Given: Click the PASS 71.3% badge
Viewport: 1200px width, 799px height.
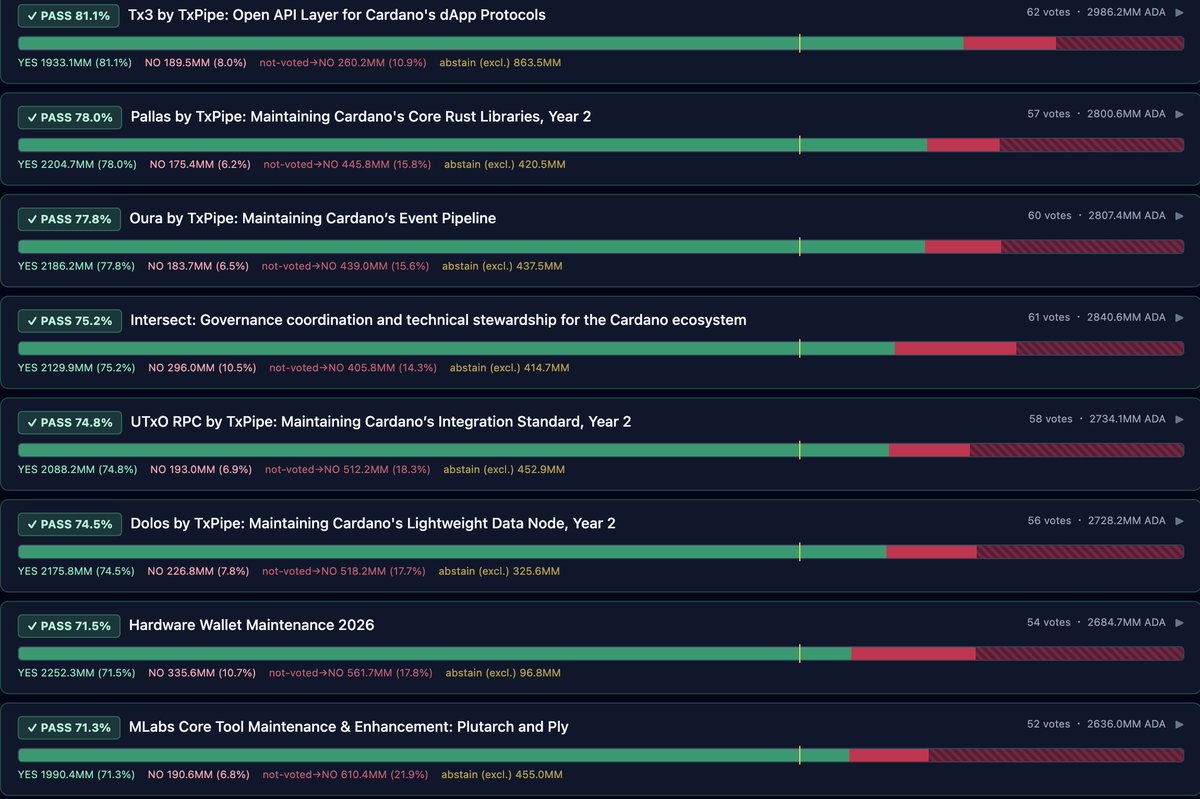Looking at the screenshot, I should point(69,727).
